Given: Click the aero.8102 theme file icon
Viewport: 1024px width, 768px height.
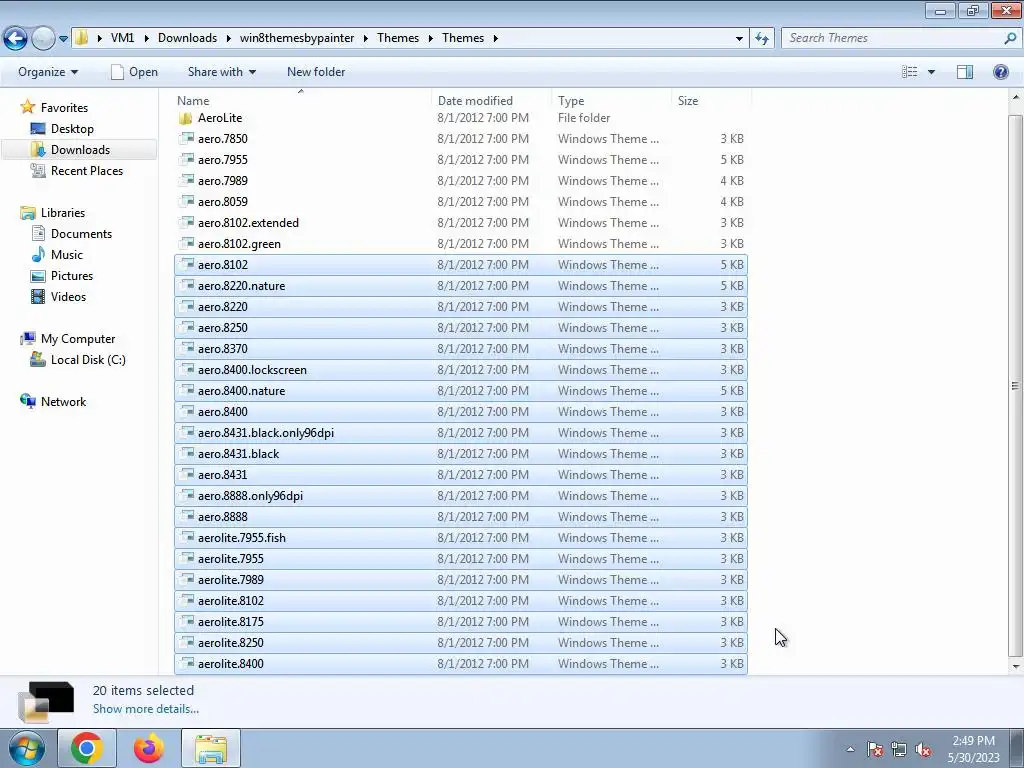Looking at the screenshot, I should pos(186,264).
